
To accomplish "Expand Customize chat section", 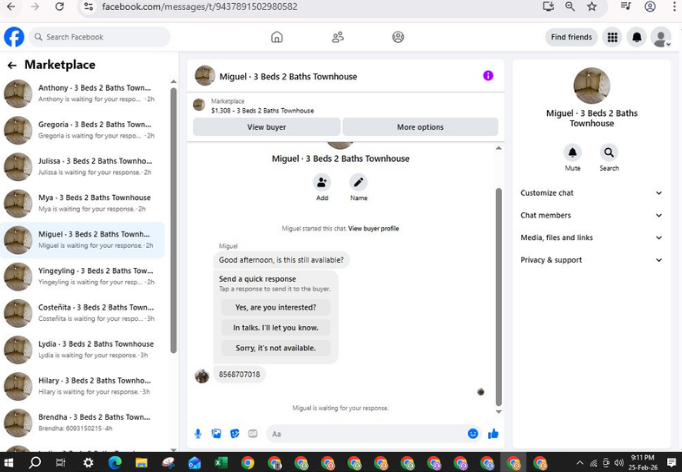I will click(592, 193).
